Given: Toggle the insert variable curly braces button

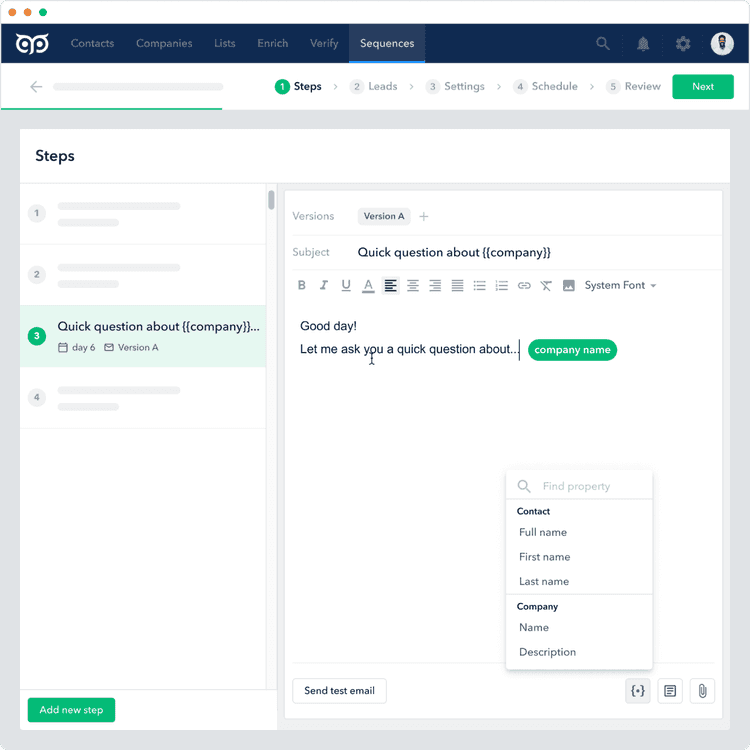Looking at the screenshot, I should pyautogui.click(x=638, y=691).
